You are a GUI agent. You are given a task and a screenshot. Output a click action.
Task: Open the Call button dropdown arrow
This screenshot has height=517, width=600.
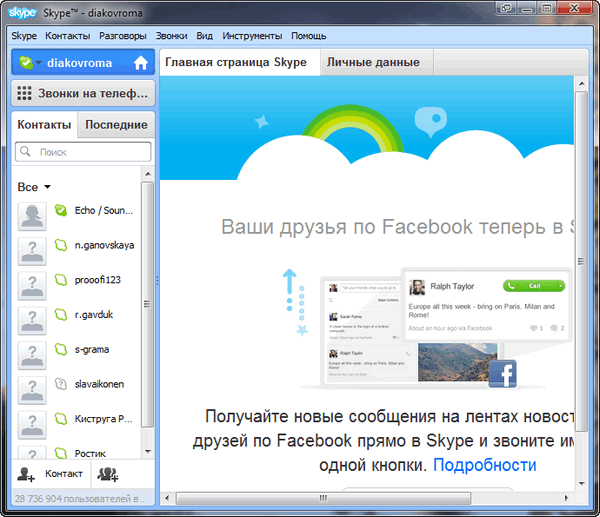(561, 285)
